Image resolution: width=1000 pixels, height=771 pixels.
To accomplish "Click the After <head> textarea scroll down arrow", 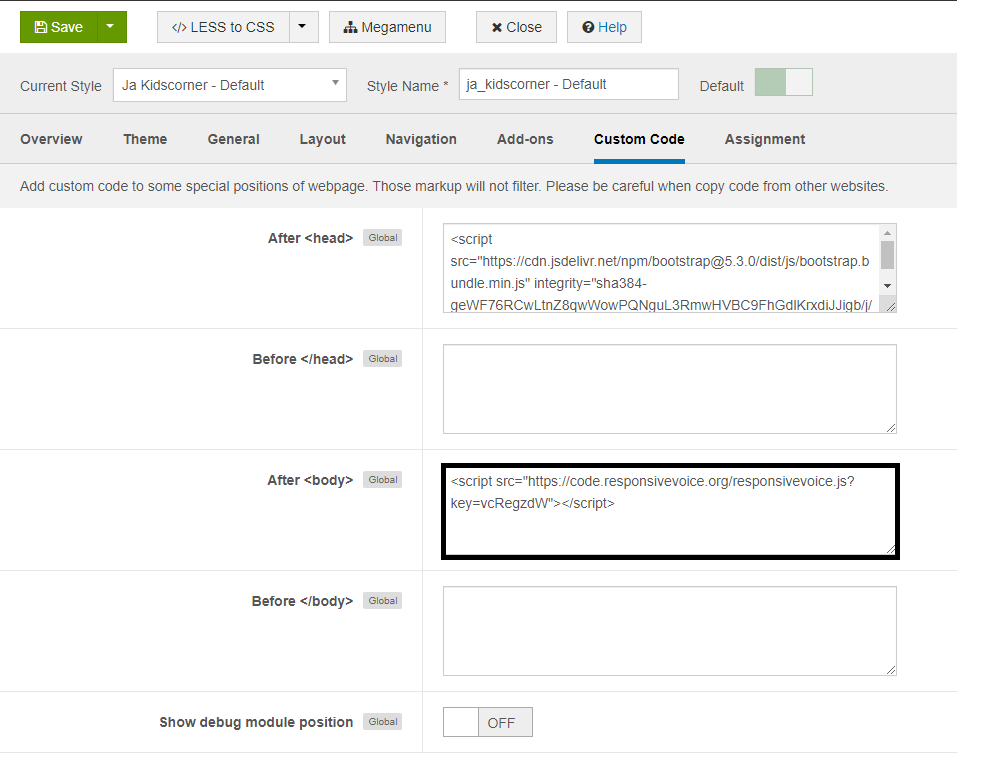I will [x=887, y=286].
